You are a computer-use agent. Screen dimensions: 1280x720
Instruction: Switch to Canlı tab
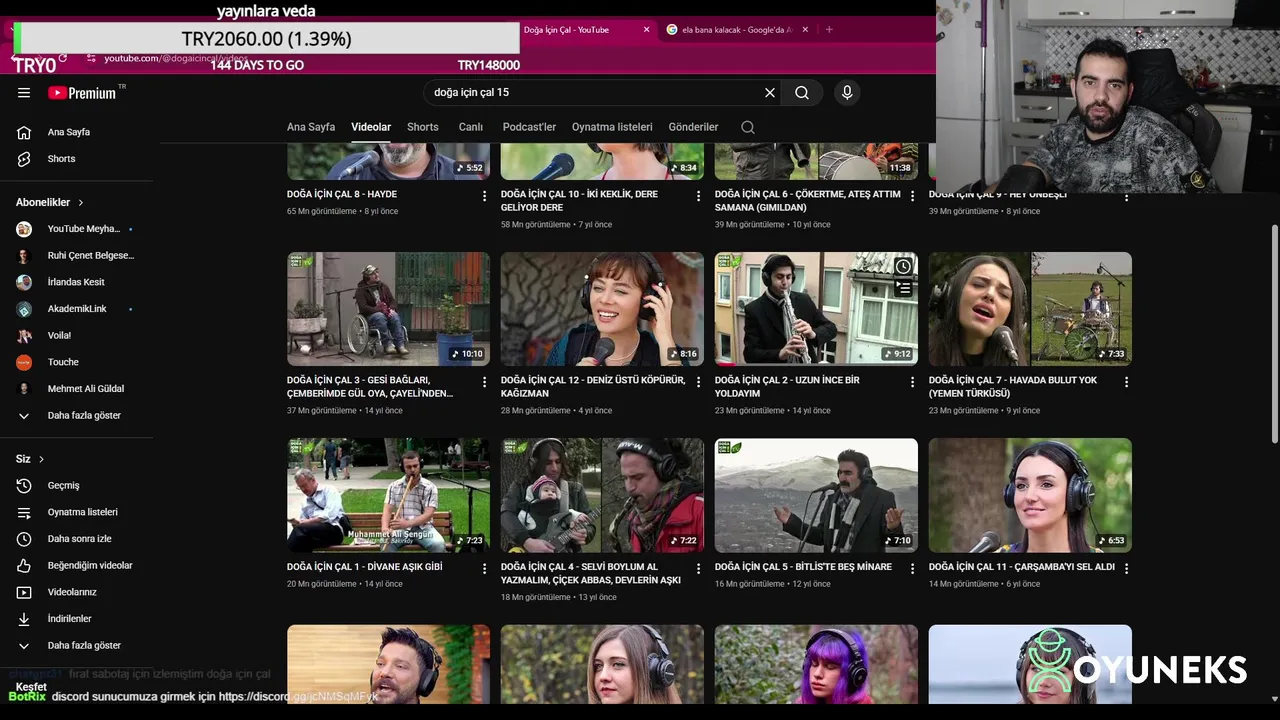471,127
